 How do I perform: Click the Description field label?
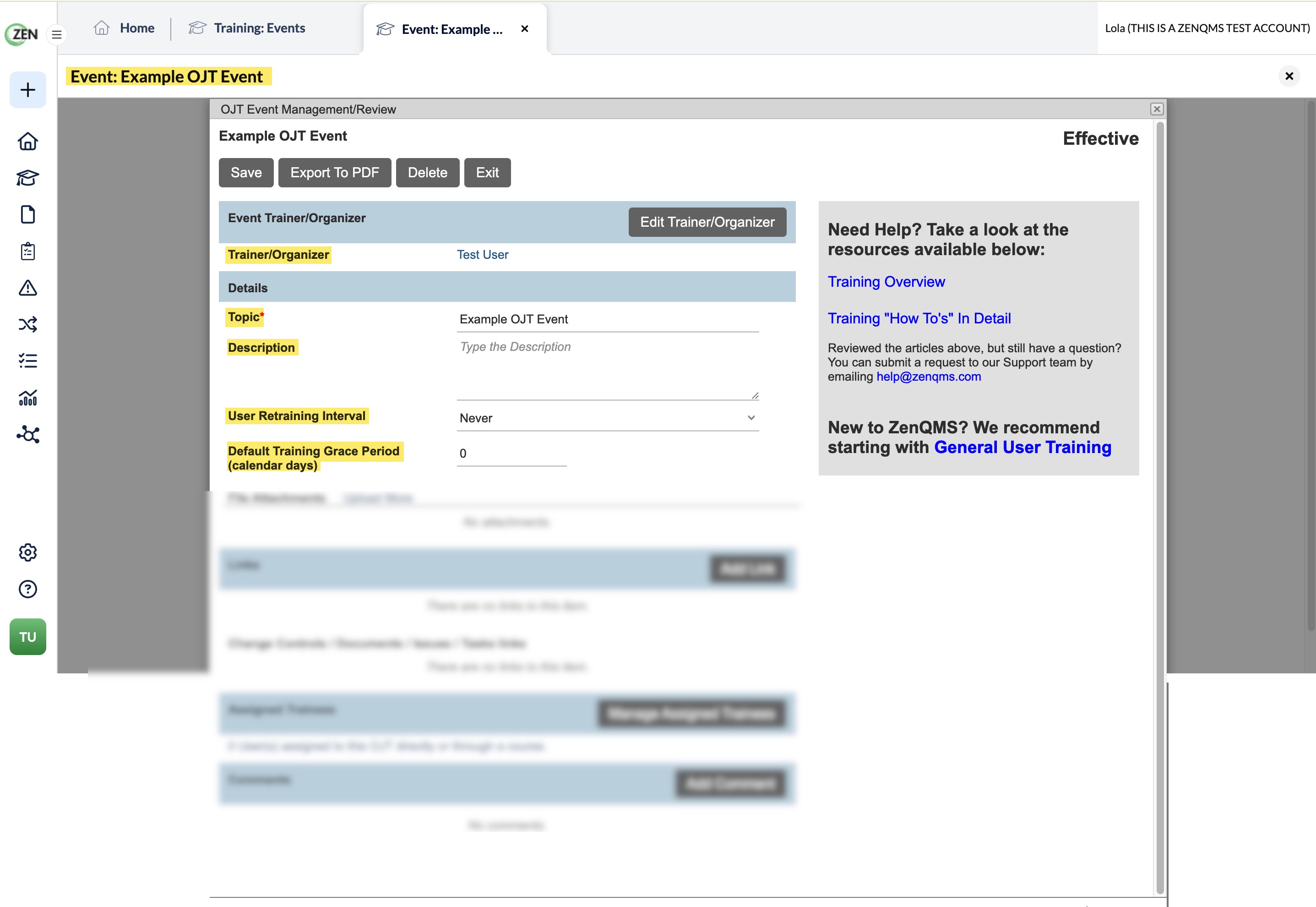(x=262, y=348)
